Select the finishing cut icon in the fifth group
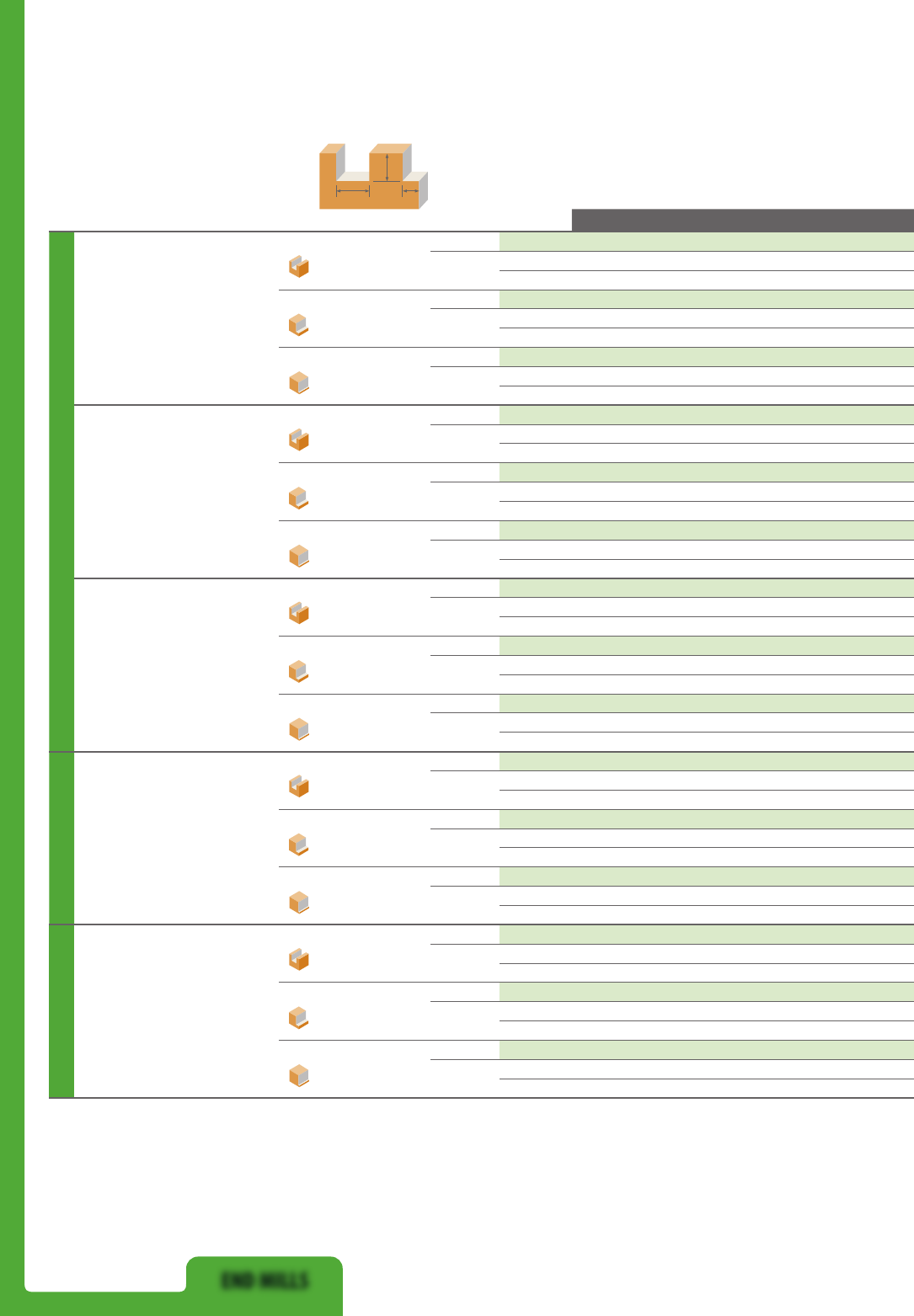Screen dimensions: 914x1316 299,1076
